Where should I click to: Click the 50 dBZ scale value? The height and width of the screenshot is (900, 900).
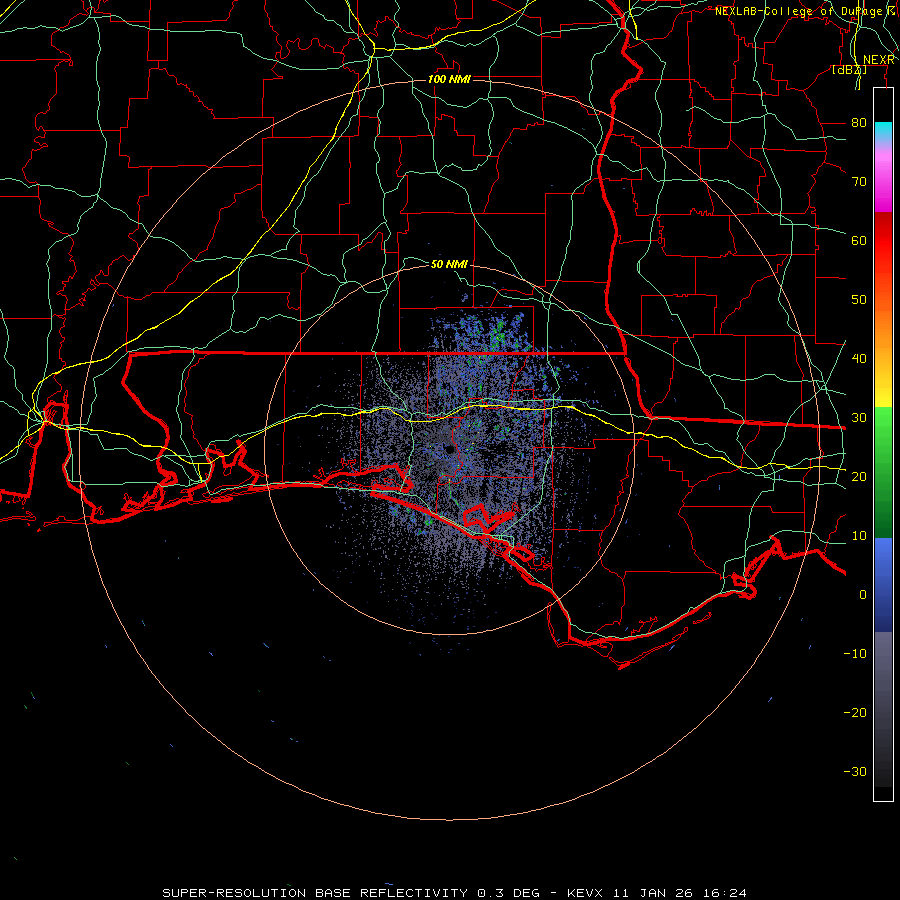click(x=859, y=300)
